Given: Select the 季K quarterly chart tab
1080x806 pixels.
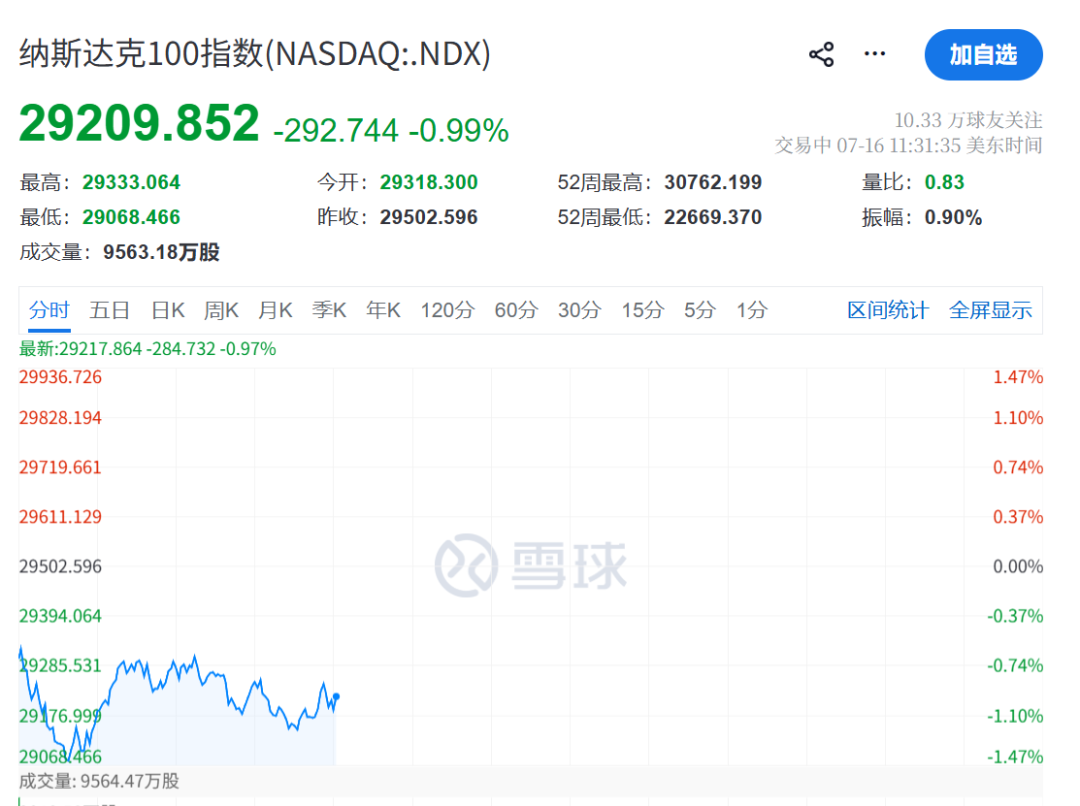Looking at the screenshot, I should coord(329,310).
